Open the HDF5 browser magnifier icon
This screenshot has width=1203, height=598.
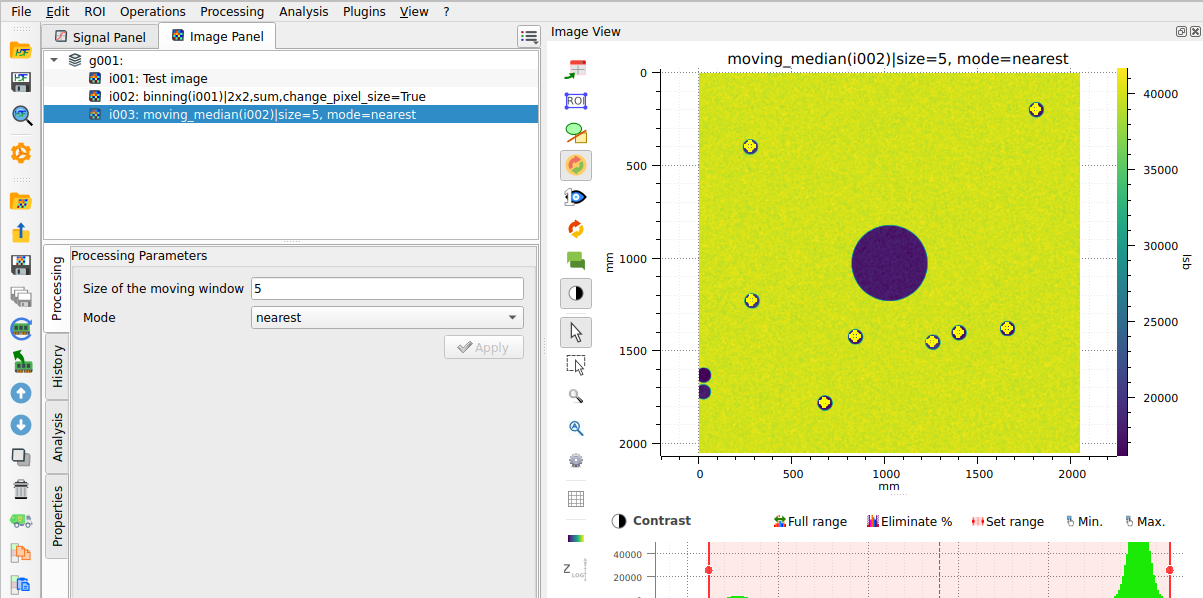(21, 114)
